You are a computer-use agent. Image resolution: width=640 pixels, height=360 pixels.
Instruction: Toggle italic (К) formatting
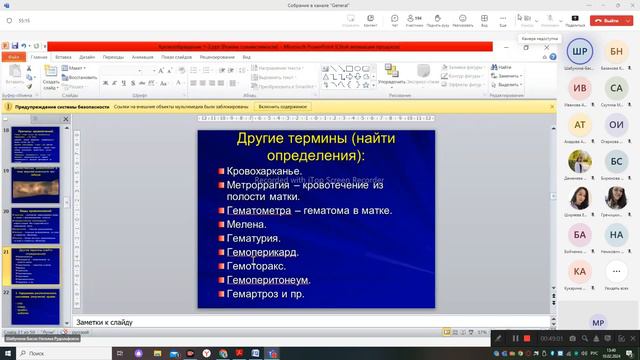[x=114, y=83]
